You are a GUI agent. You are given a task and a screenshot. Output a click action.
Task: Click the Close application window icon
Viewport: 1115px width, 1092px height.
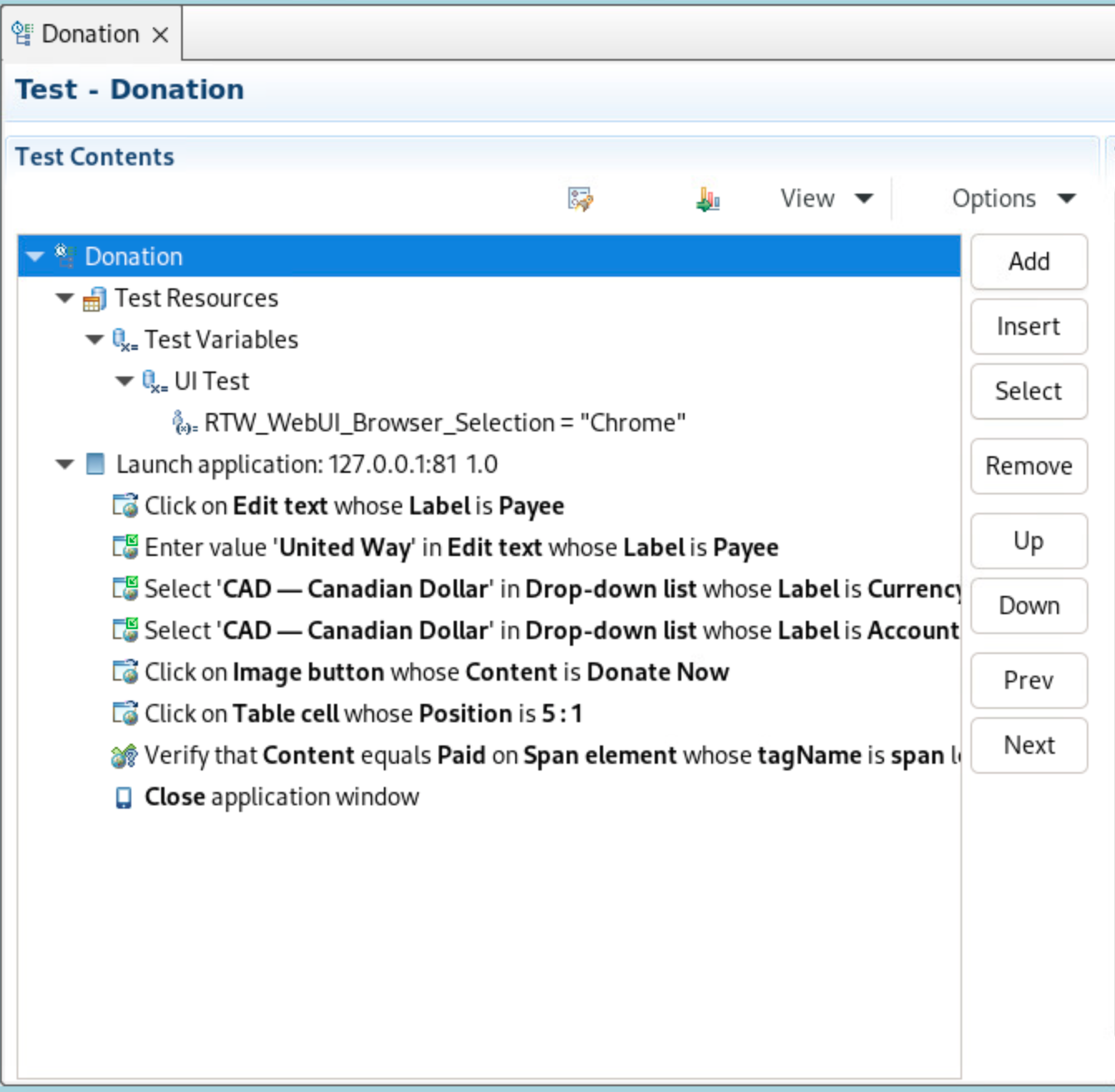click(124, 798)
